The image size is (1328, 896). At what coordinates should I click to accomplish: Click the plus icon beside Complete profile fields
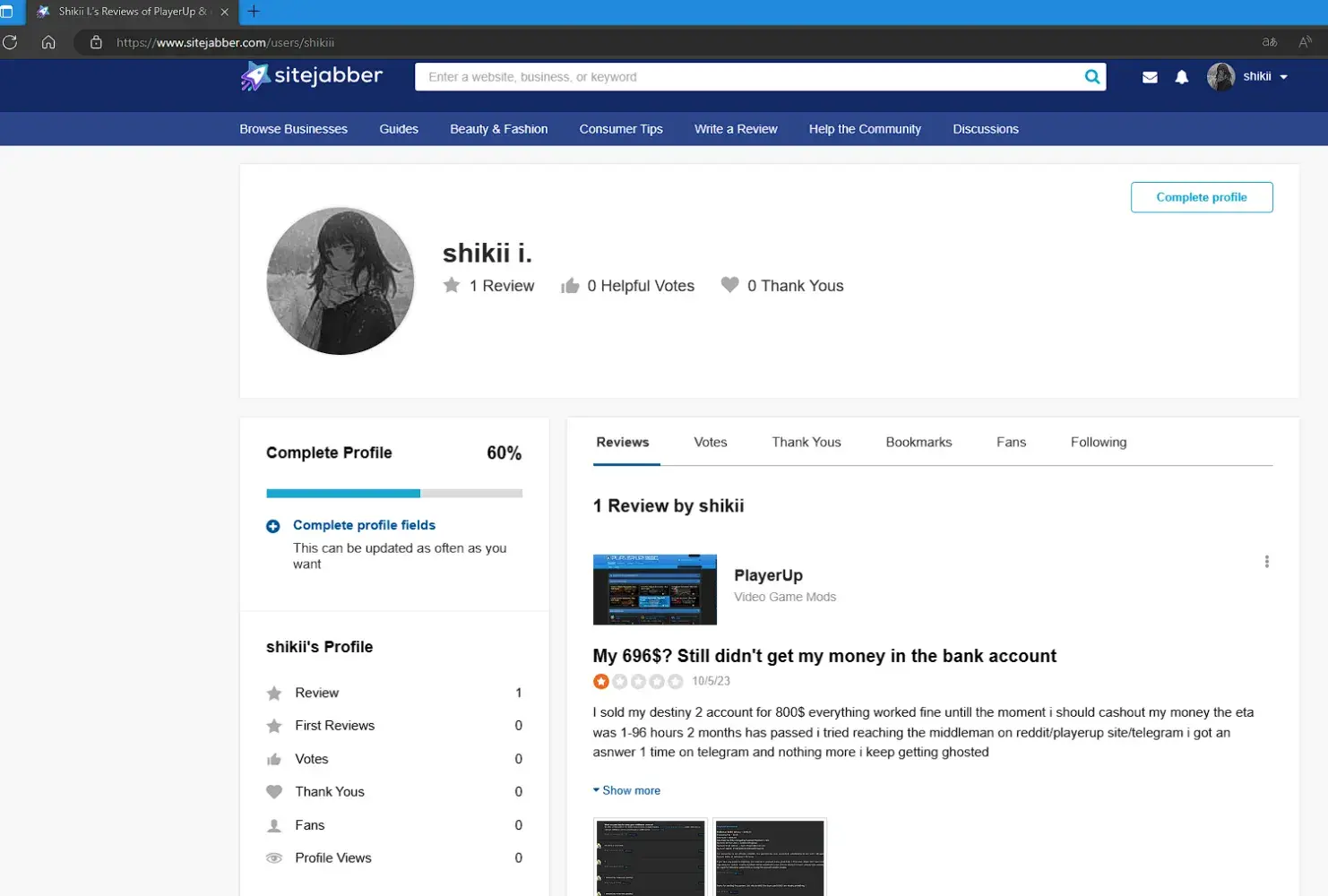point(273,526)
